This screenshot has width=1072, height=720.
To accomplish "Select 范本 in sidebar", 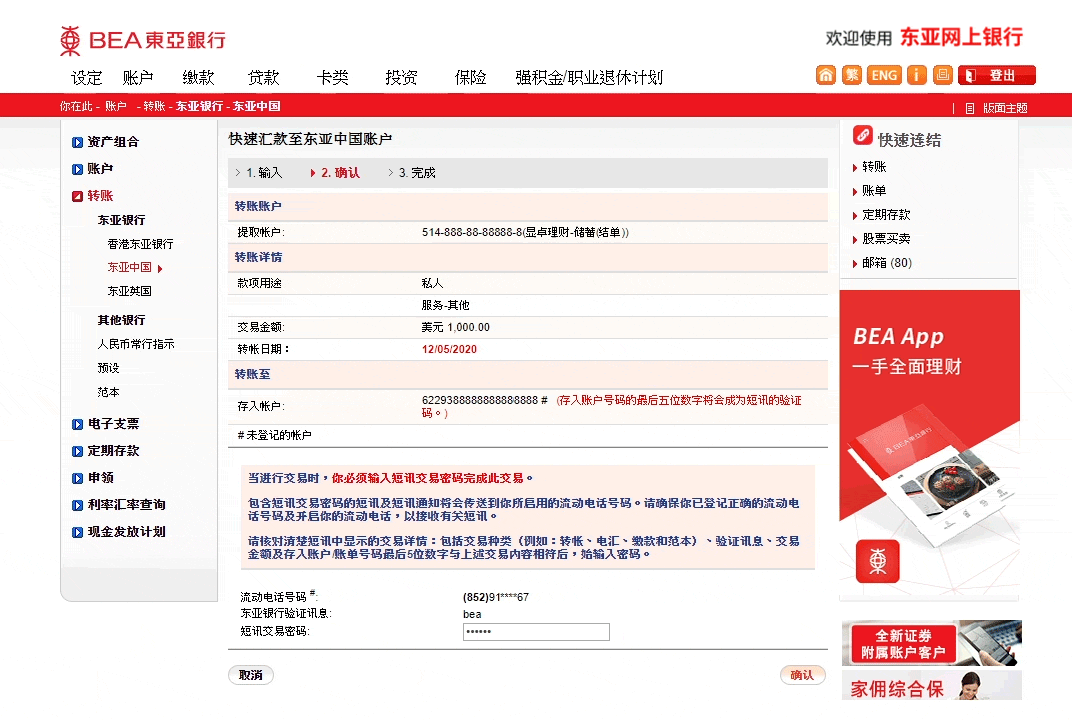I will [108, 392].
